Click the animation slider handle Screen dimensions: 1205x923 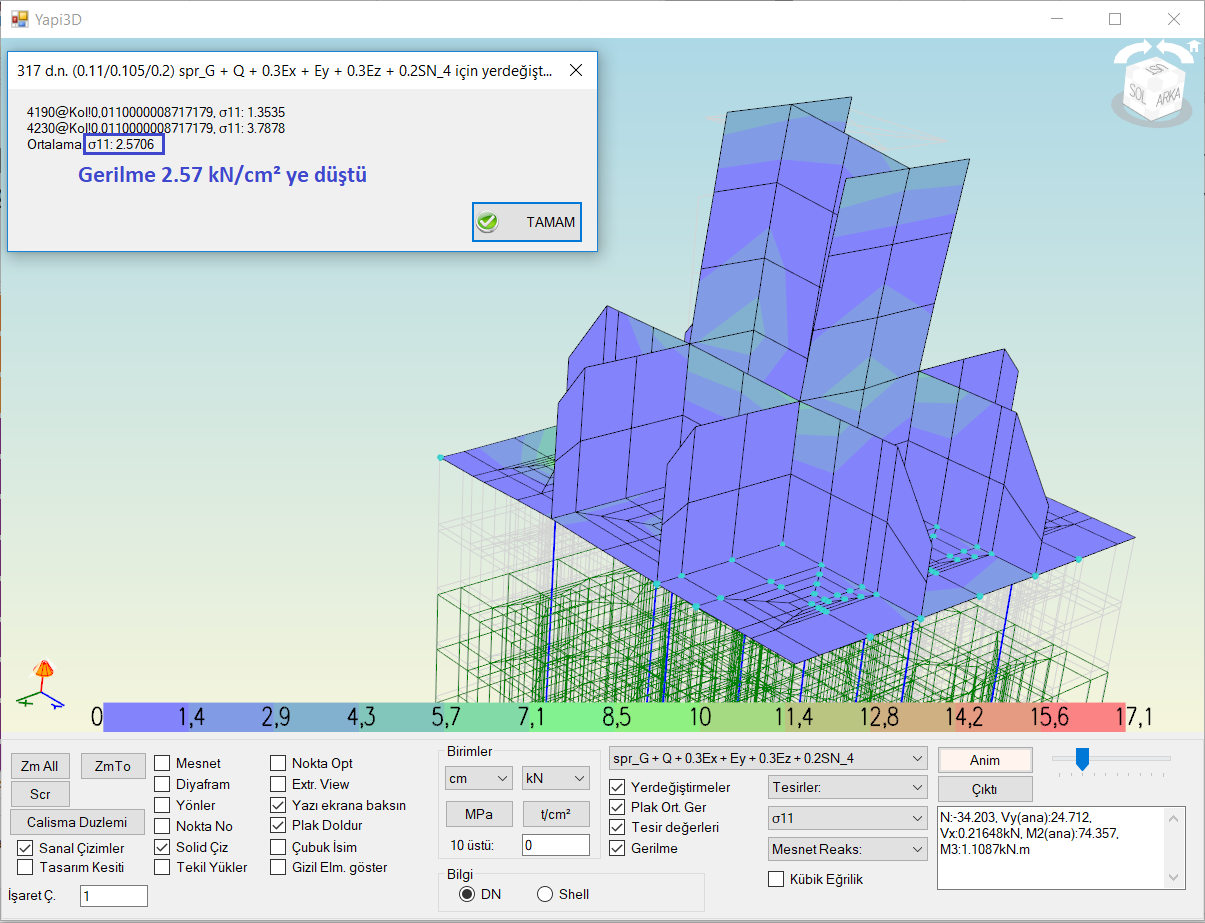1082,759
